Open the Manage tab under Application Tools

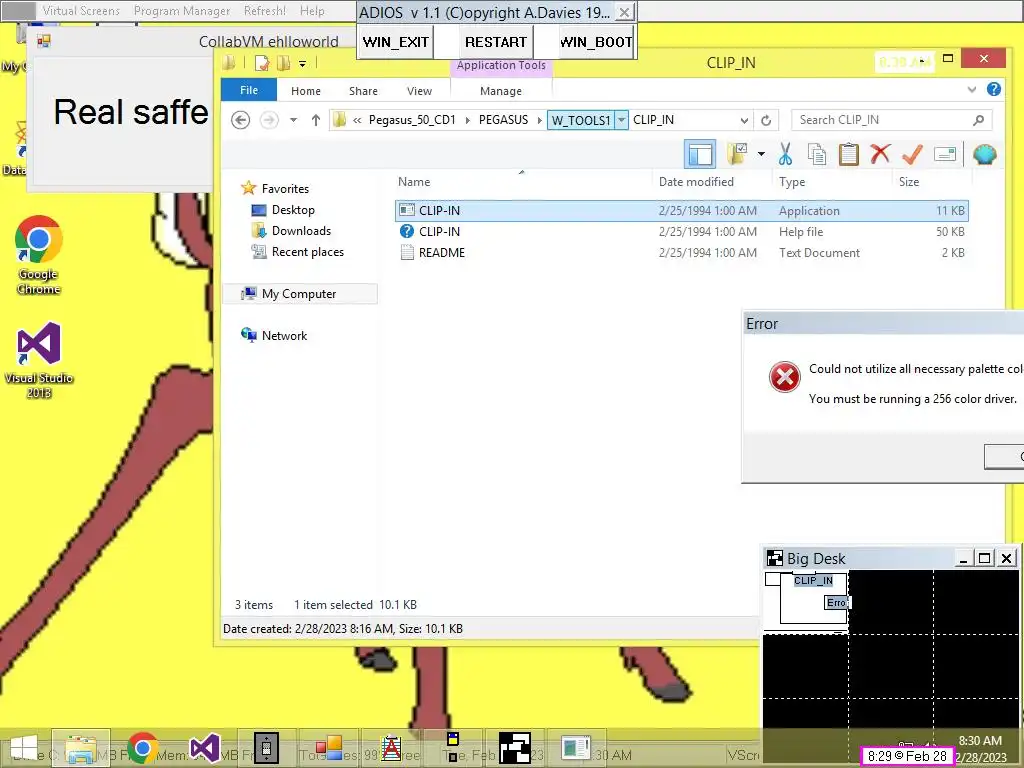point(501,91)
